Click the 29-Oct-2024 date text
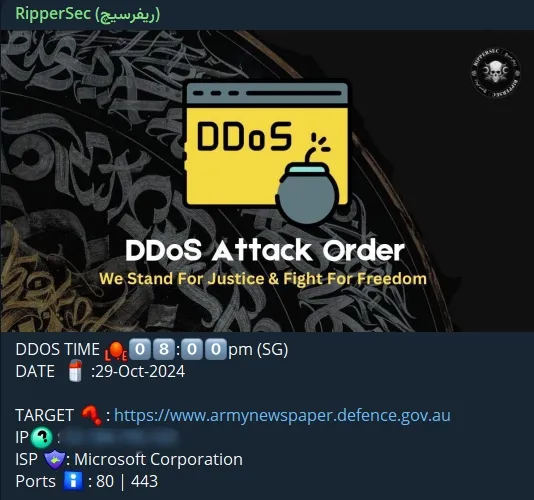Viewport: 534px width, 500px height. [140, 371]
